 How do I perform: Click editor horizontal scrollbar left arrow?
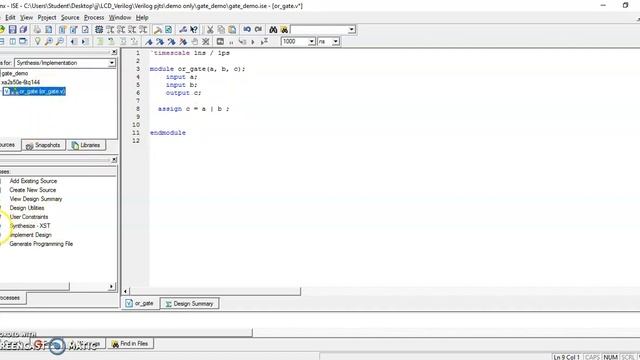(126, 291)
